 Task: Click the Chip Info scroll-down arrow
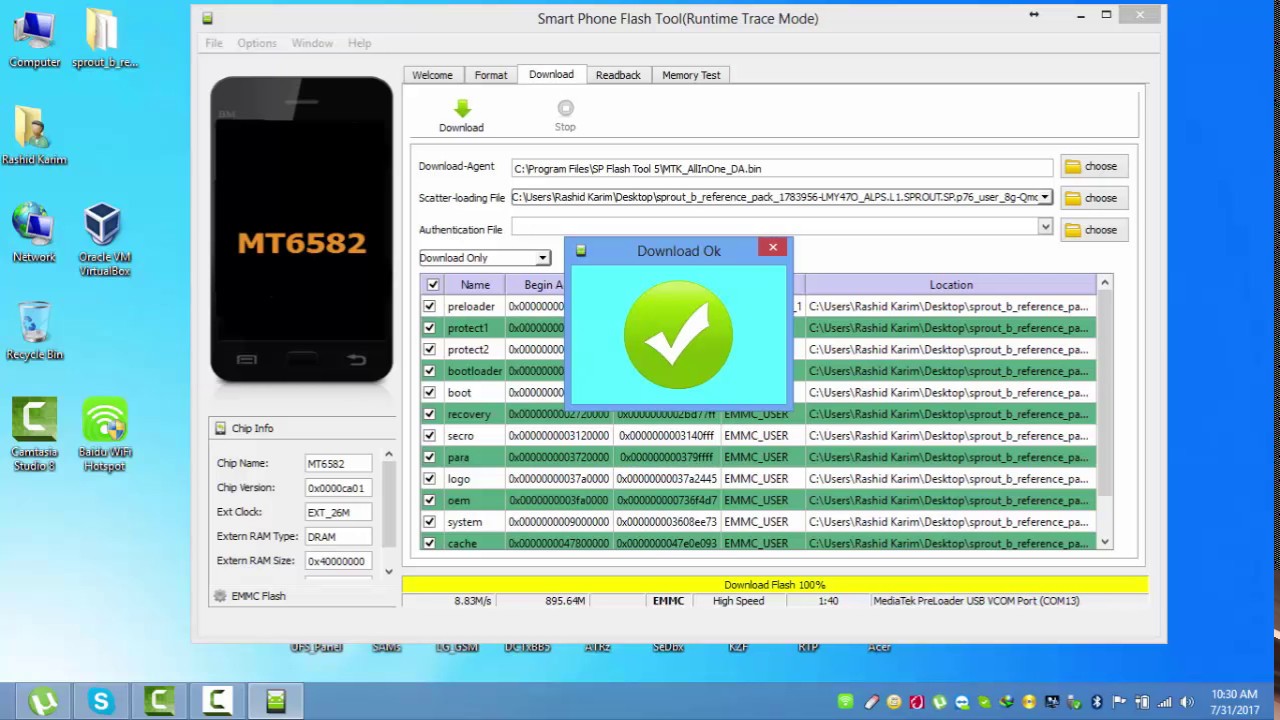point(389,572)
